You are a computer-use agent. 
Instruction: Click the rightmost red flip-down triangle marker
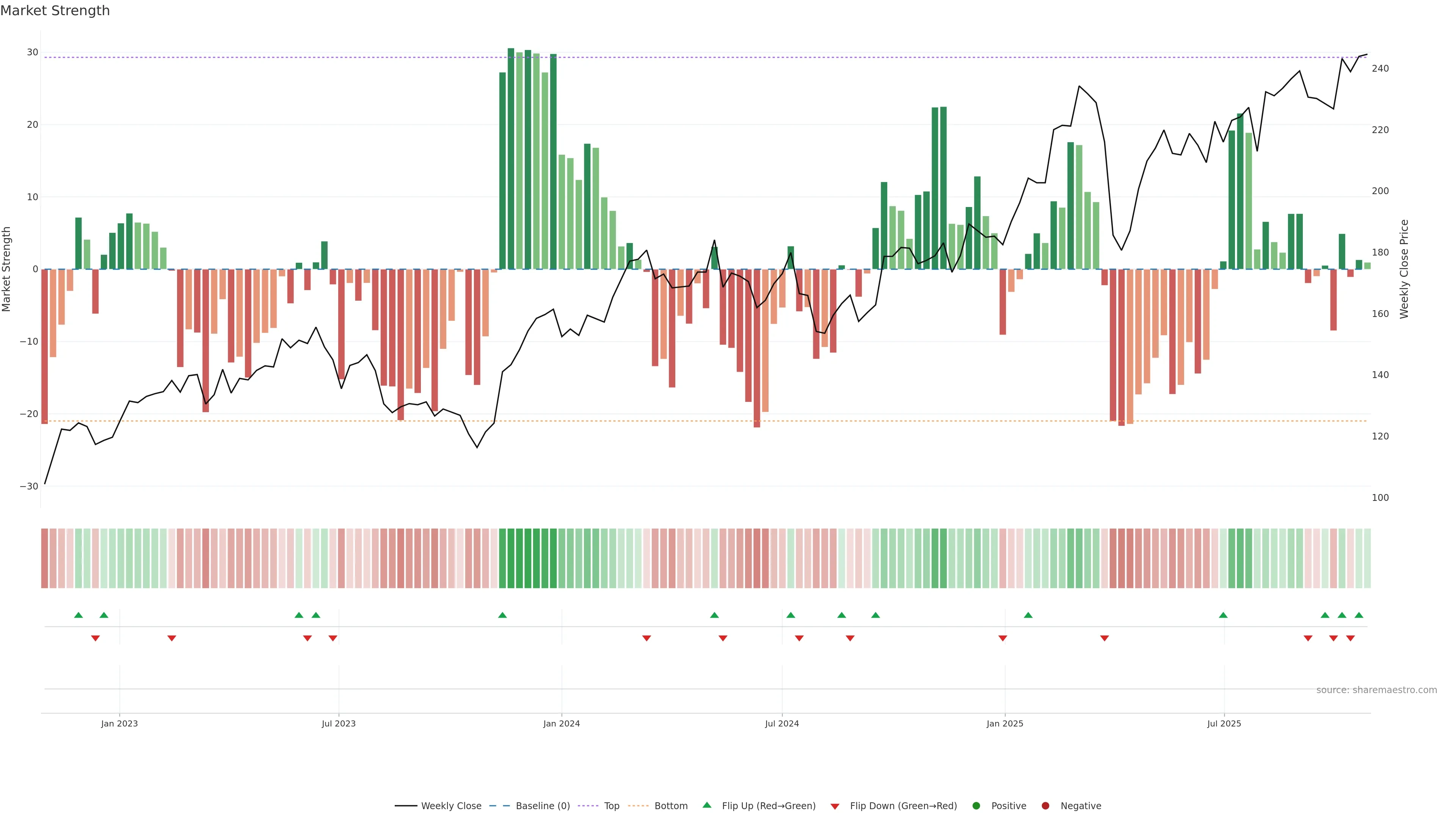[1350, 638]
